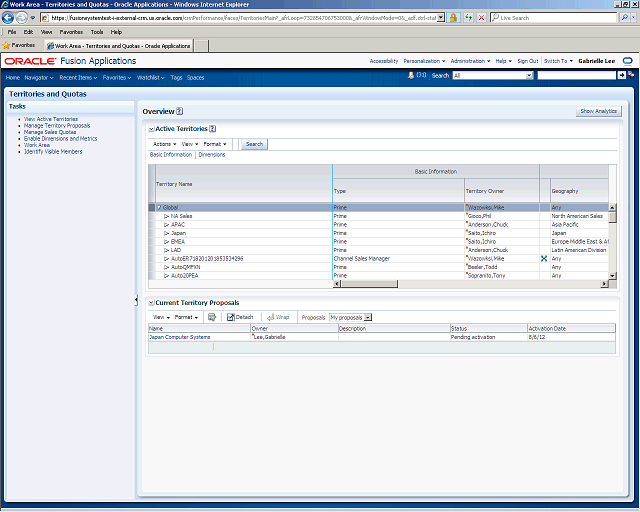
Task: Click the Active Territories help question icon
Action: point(212,129)
